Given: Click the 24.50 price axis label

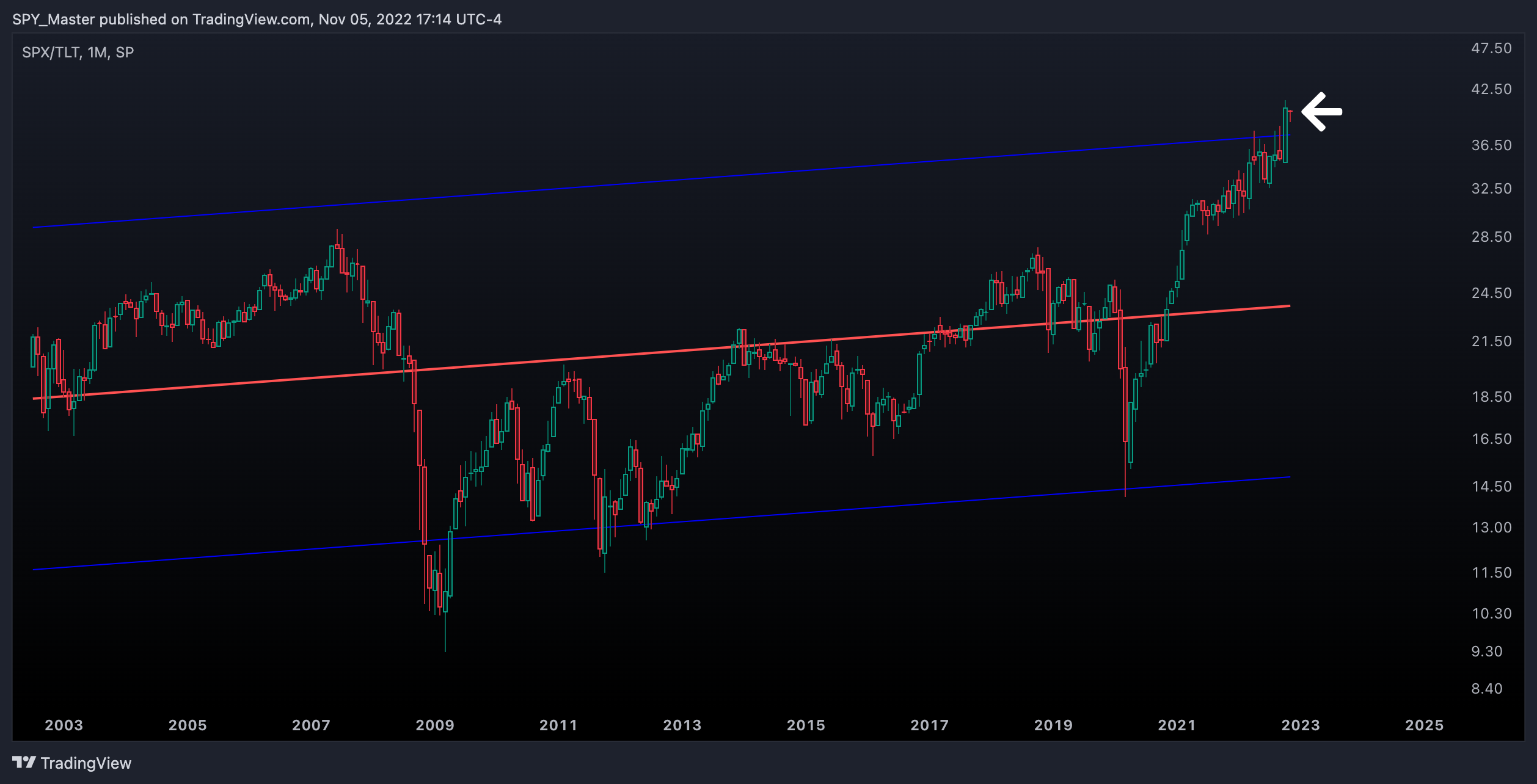Looking at the screenshot, I should coord(1491,293).
